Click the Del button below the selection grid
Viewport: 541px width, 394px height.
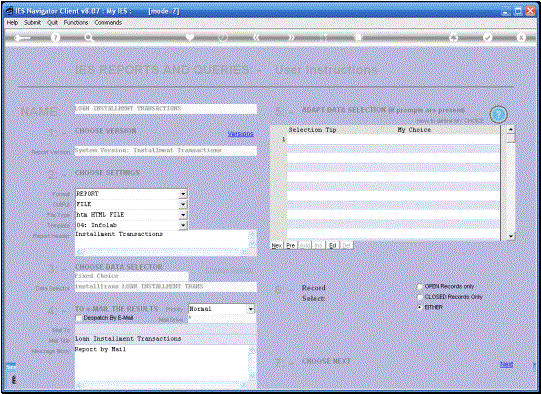(x=347, y=245)
